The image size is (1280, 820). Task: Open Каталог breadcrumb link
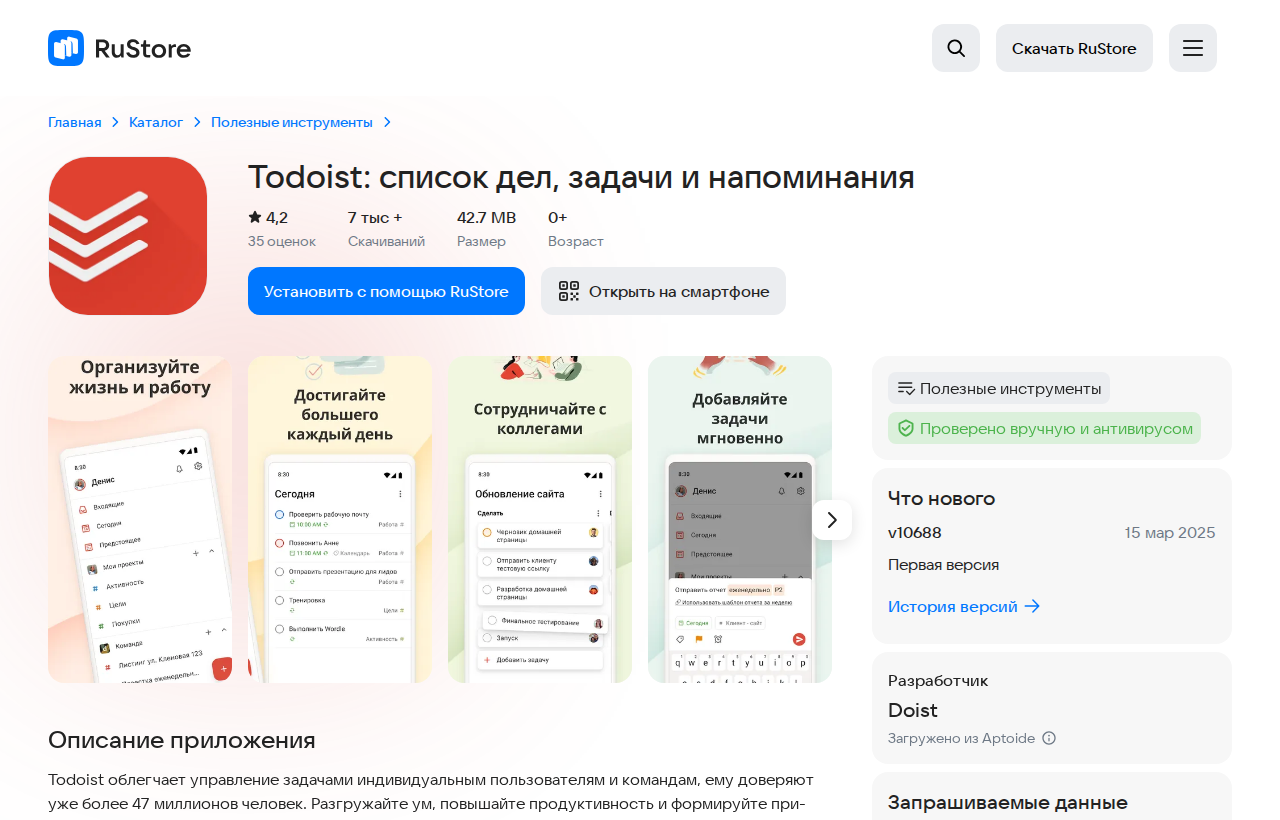156,122
